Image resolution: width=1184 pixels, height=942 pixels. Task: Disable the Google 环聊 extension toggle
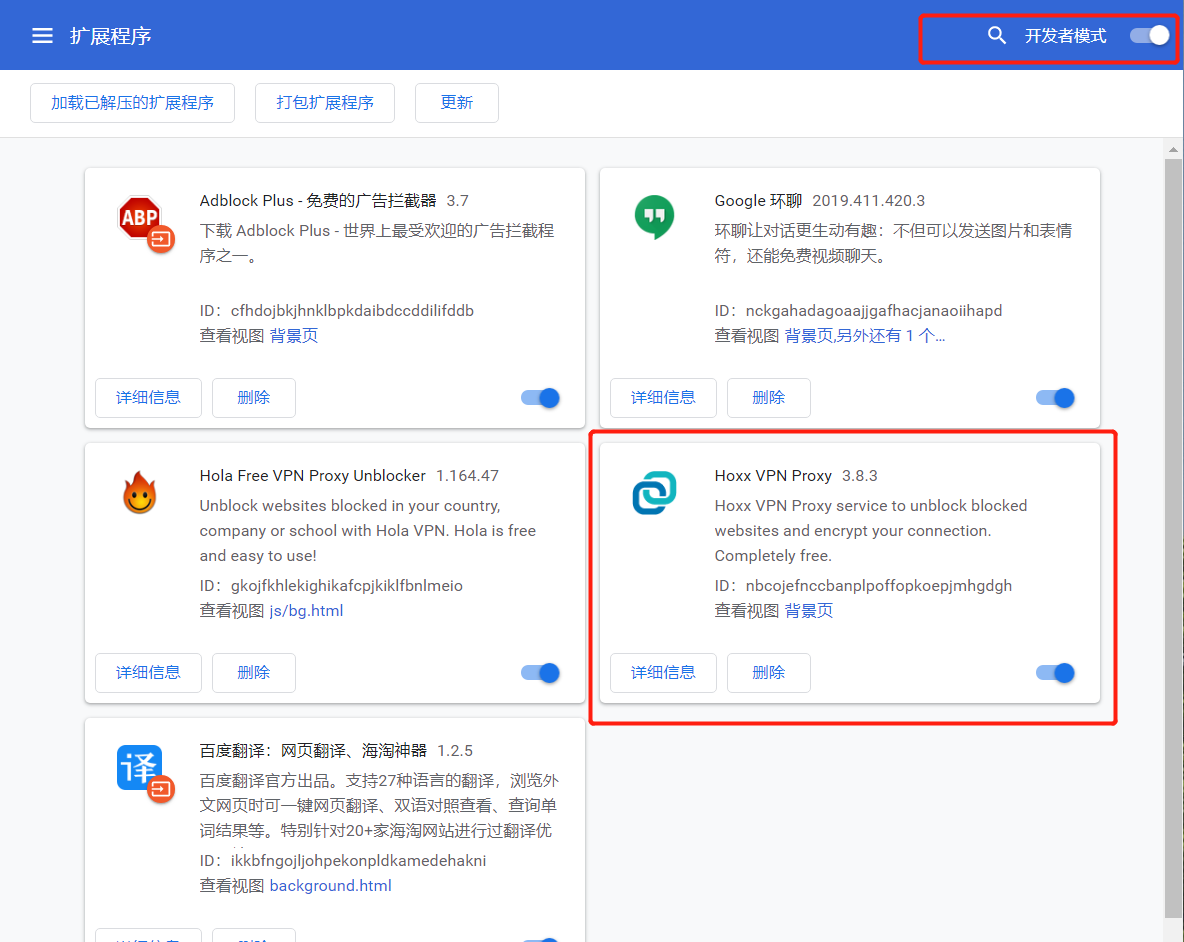coord(1056,398)
